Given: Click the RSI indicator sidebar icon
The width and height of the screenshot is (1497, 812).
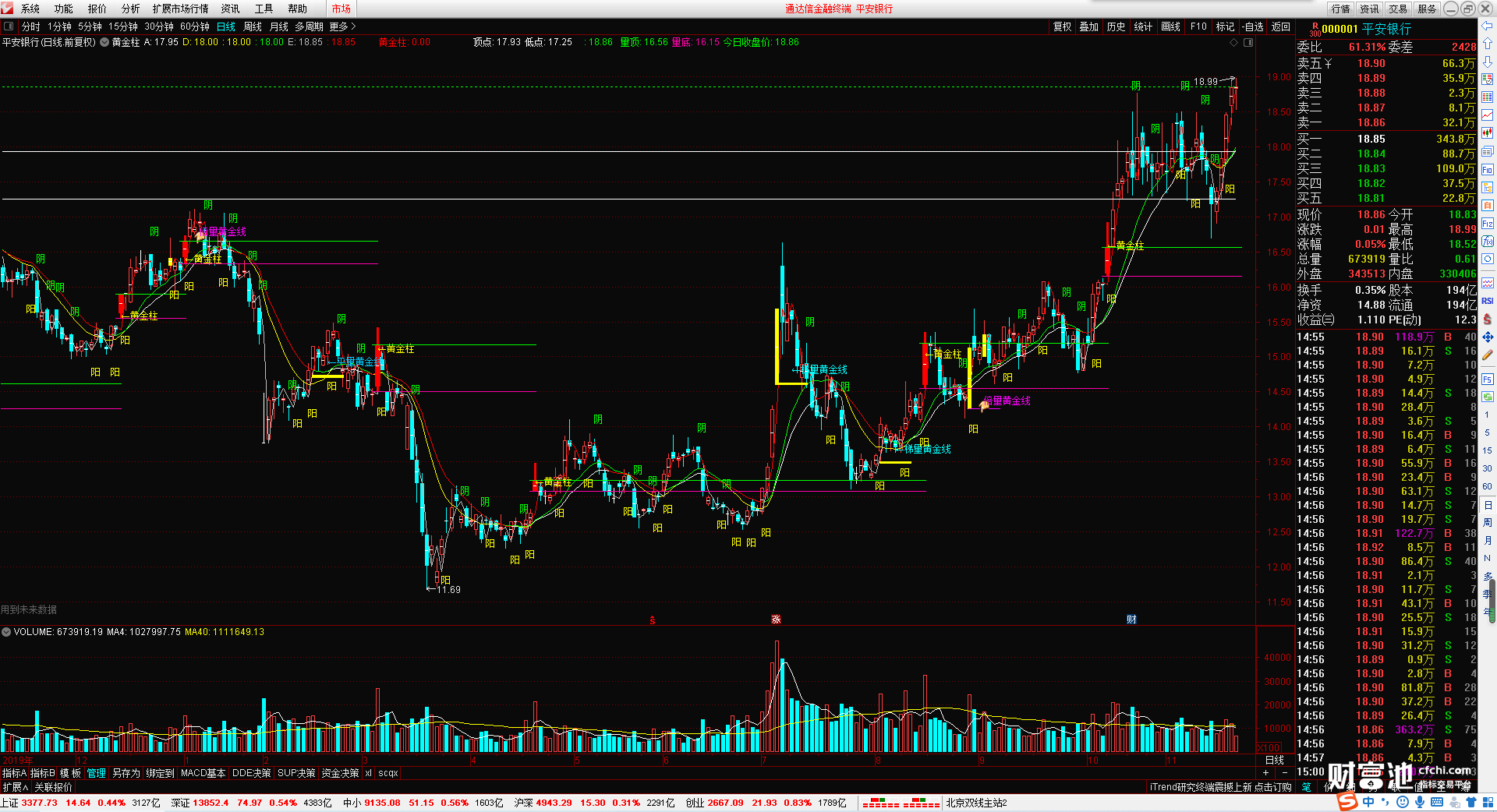Looking at the screenshot, I should click(x=1487, y=301).
